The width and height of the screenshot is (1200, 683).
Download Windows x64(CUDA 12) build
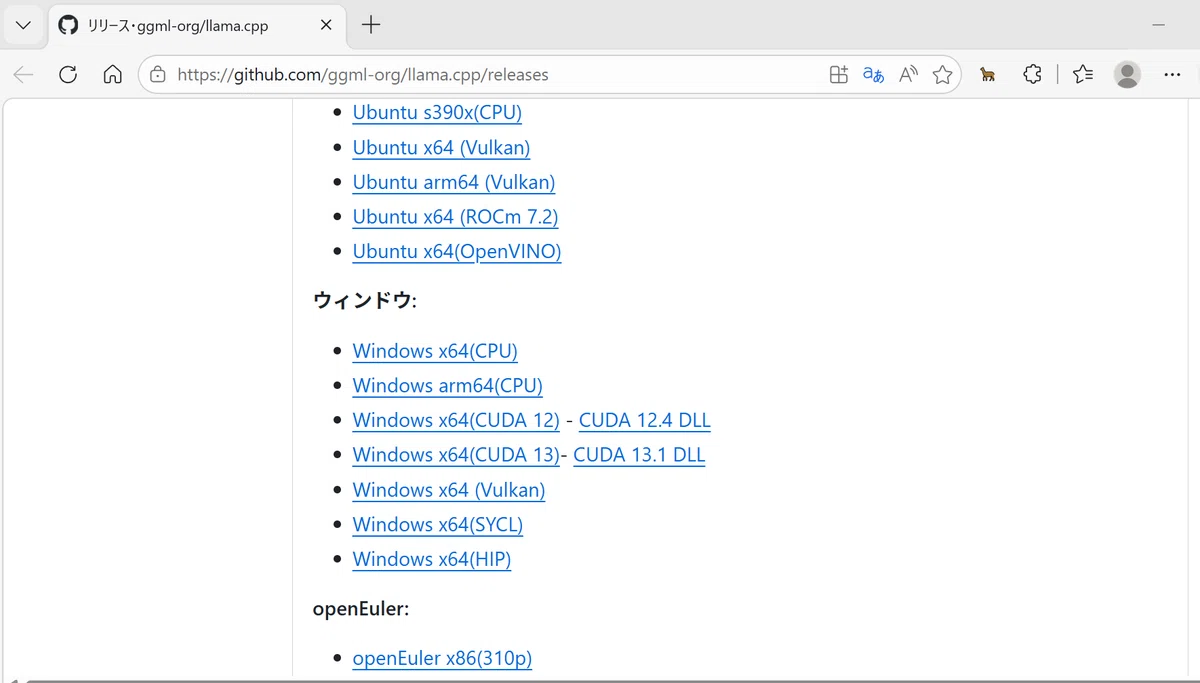tap(456, 421)
